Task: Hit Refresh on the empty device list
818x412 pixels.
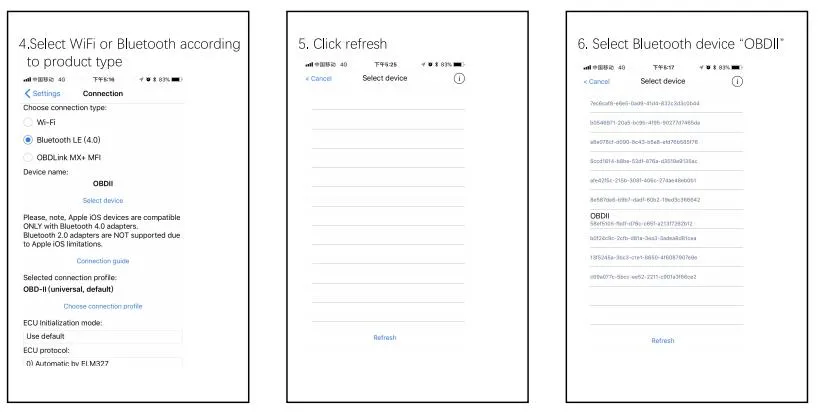Action: (385, 338)
